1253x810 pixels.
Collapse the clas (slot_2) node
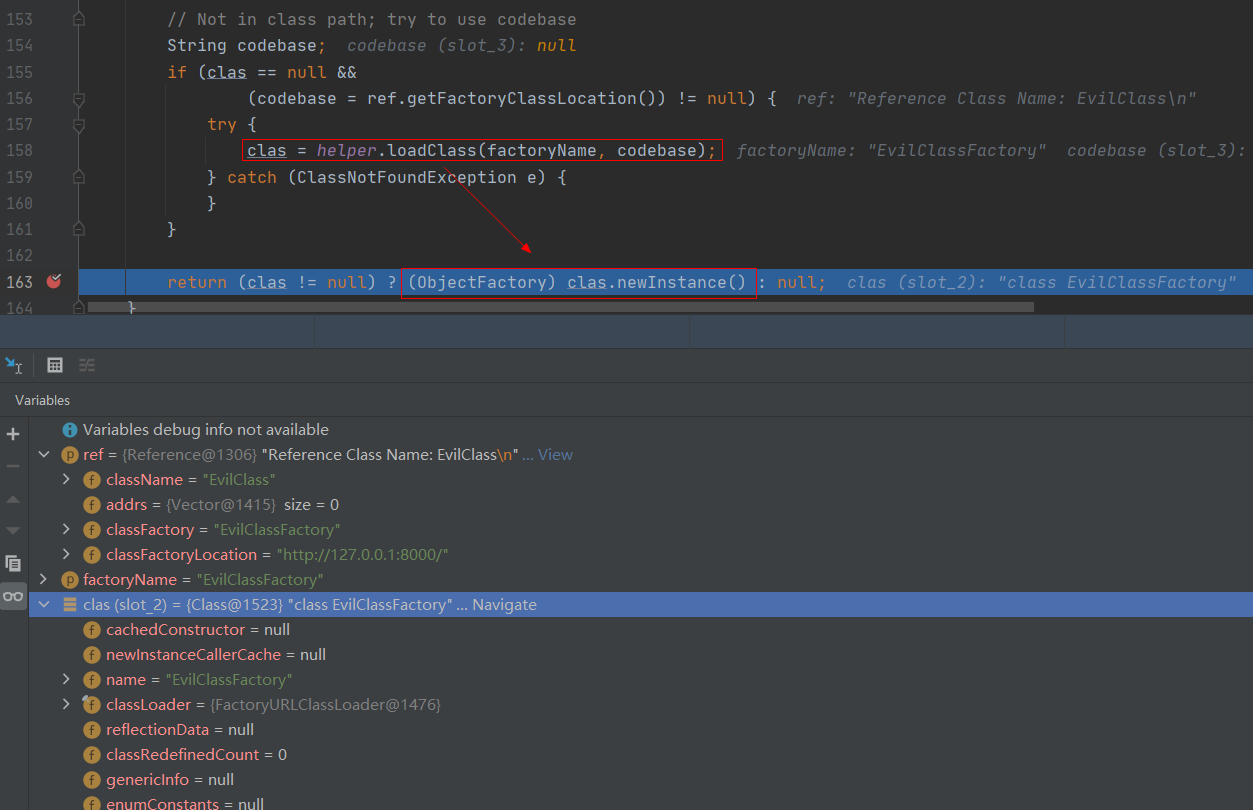coord(43,605)
